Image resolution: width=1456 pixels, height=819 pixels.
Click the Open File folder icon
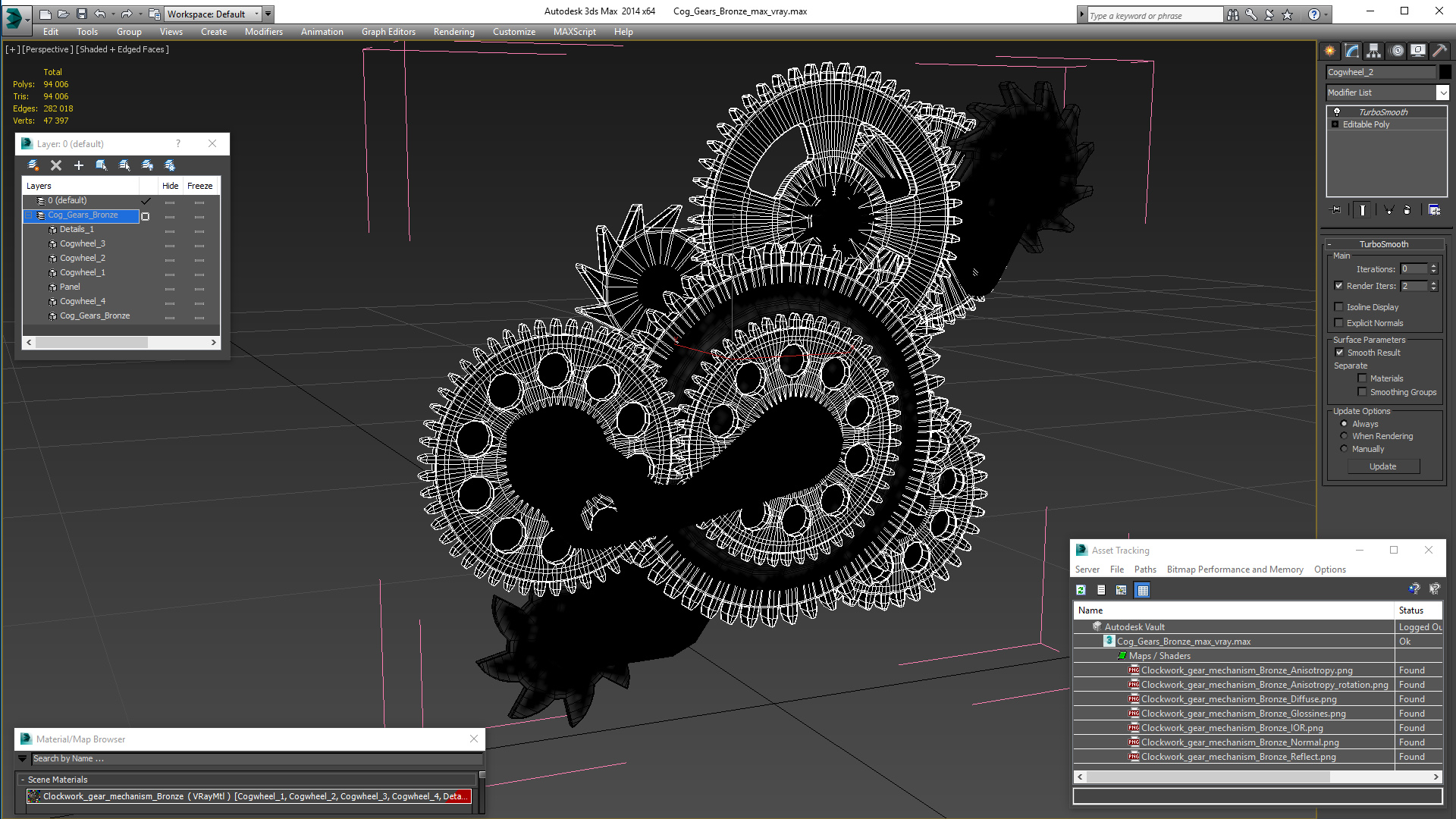[64, 14]
